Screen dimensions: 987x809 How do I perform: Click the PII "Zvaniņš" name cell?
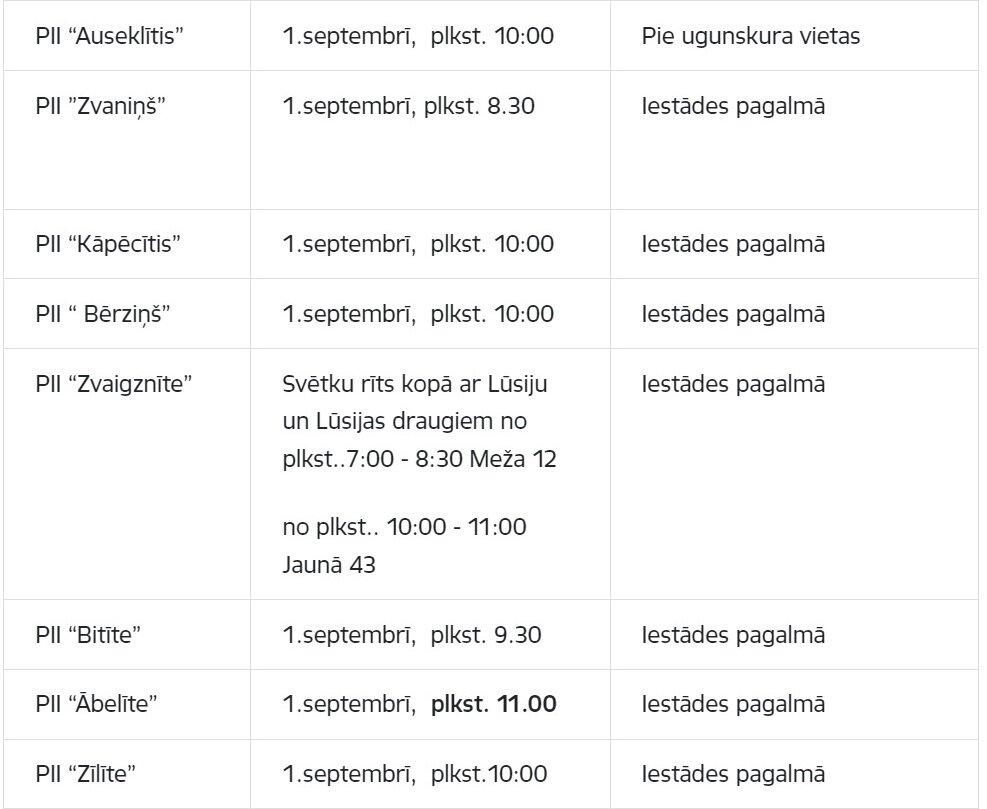click(x=100, y=106)
